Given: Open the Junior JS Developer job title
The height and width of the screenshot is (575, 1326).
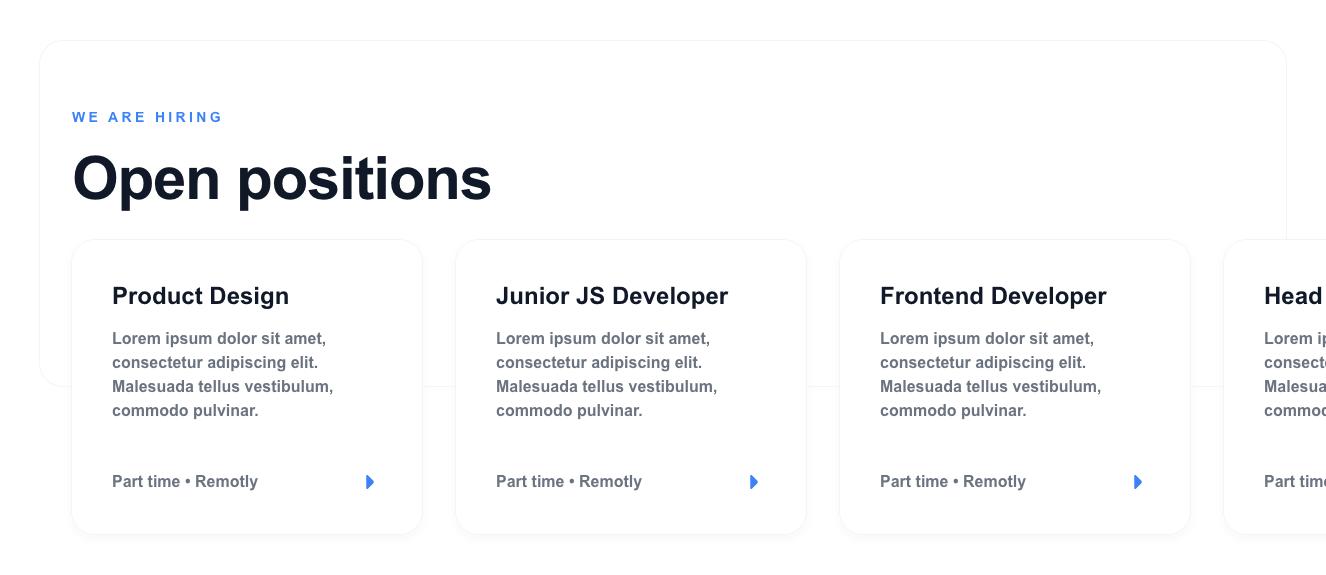Looking at the screenshot, I should (x=612, y=296).
